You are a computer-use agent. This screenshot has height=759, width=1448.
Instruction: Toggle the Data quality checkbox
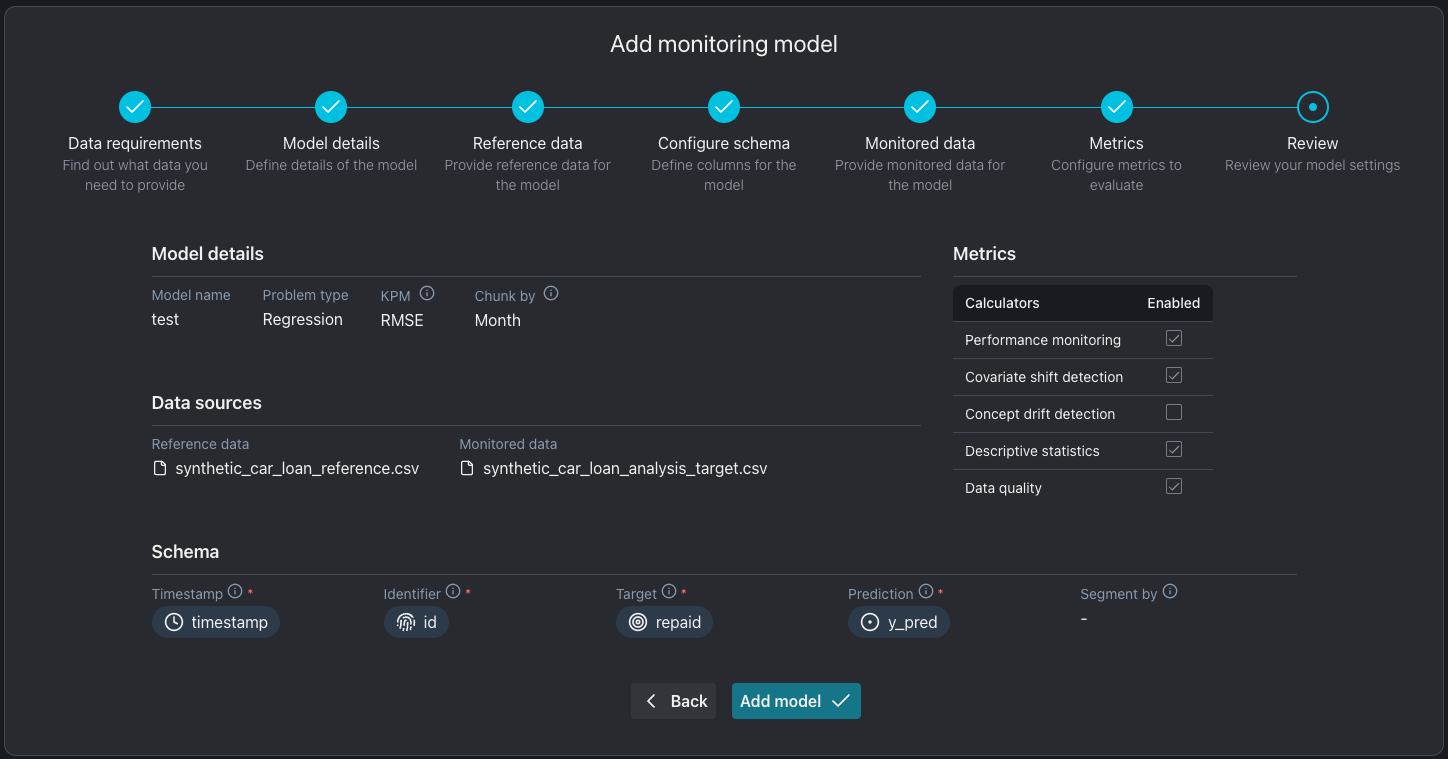tap(1174, 487)
